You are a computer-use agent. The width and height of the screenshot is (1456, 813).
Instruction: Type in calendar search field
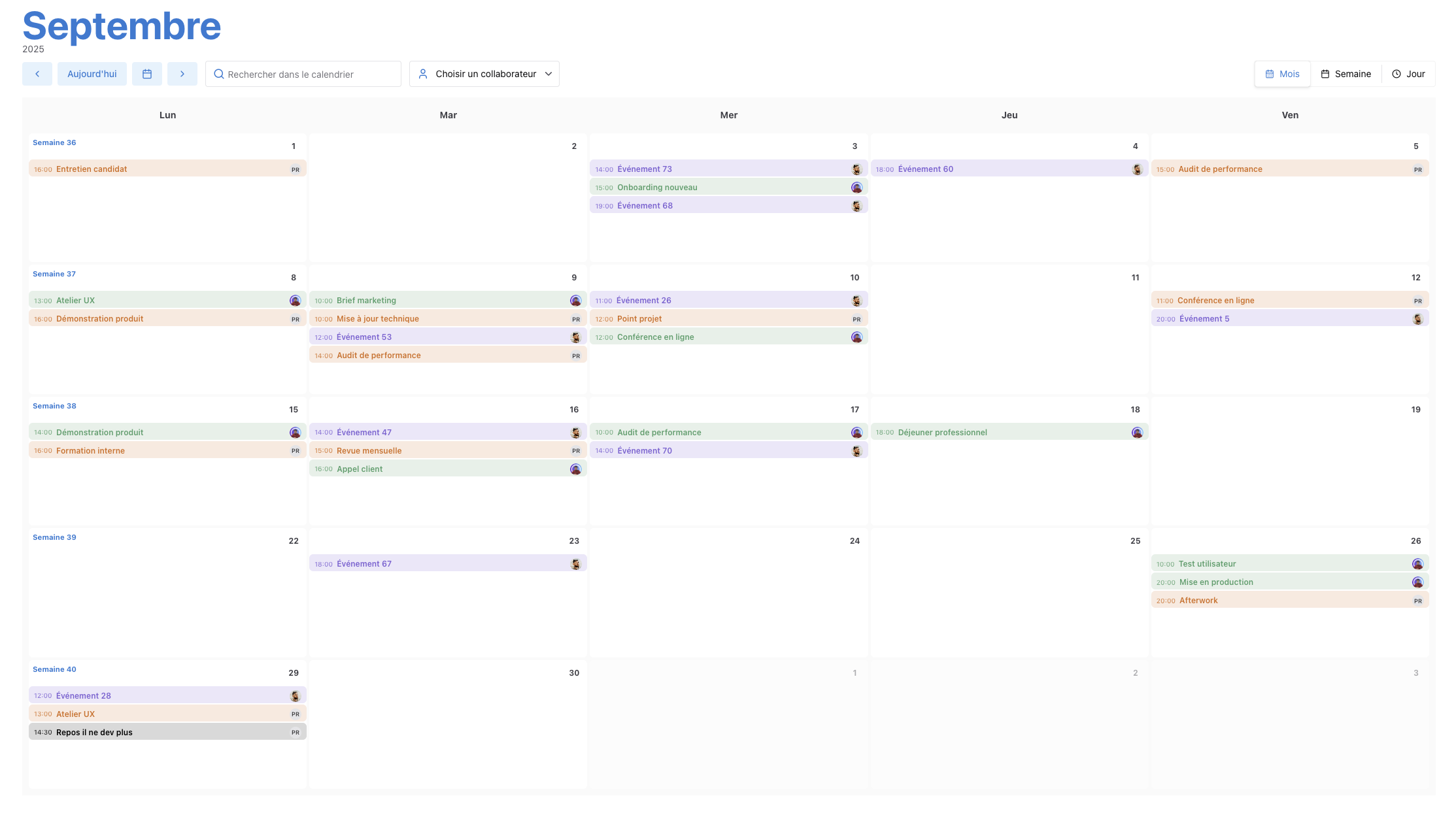(x=311, y=75)
